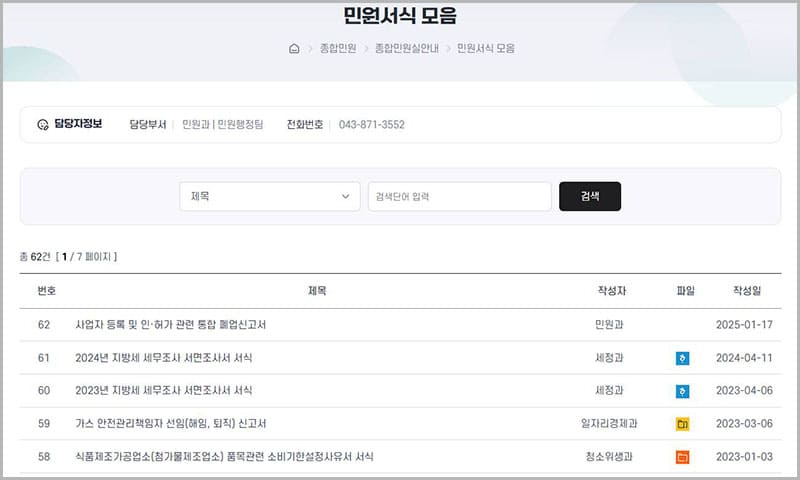Click the 작성일 column header
This screenshot has width=800, height=480.
point(747,291)
